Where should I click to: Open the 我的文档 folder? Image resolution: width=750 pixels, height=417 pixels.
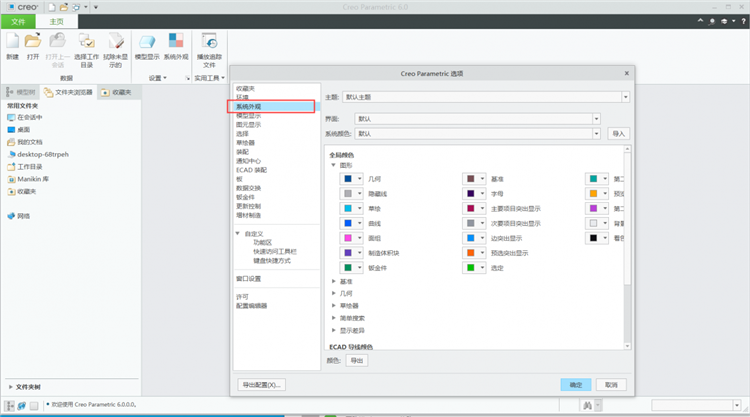[25, 142]
